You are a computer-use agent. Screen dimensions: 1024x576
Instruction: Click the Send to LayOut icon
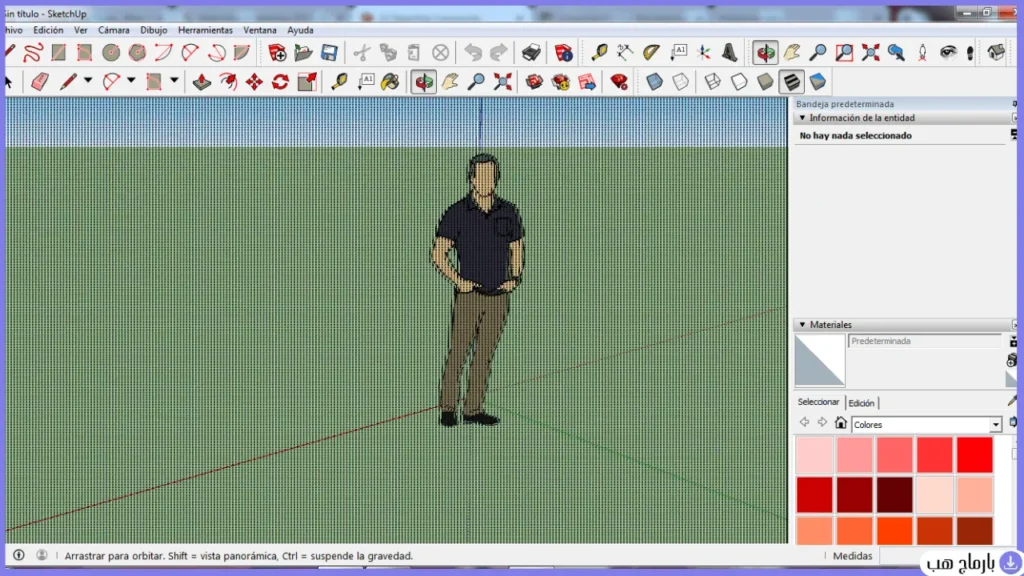[x=586, y=82]
